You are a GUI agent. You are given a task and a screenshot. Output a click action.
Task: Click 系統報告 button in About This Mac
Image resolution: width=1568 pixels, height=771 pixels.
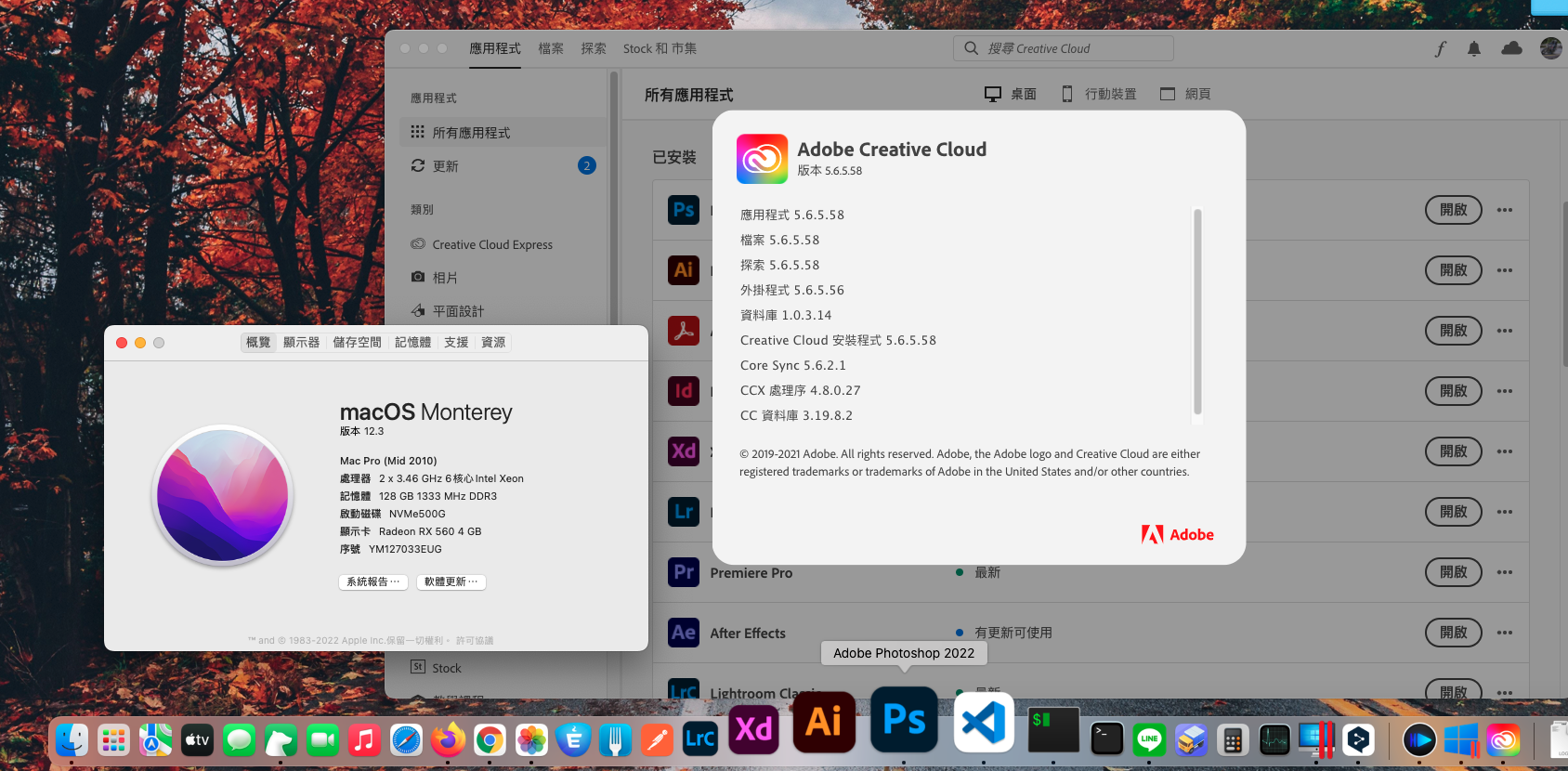(372, 582)
